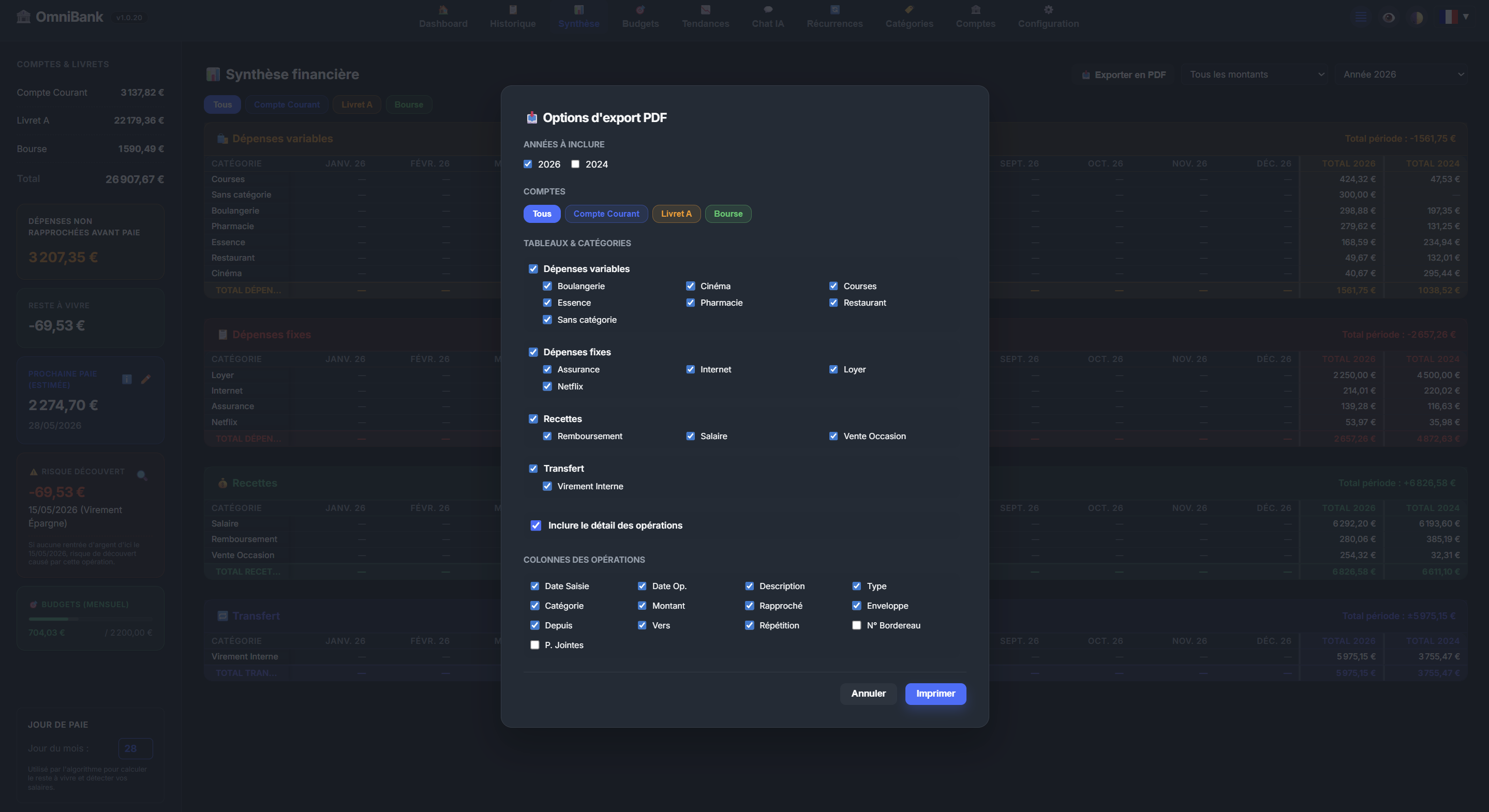Switch to the Tendances tab
The width and height of the screenshot is (1489, 812).
pyautogui.click(x=705, y=17)
